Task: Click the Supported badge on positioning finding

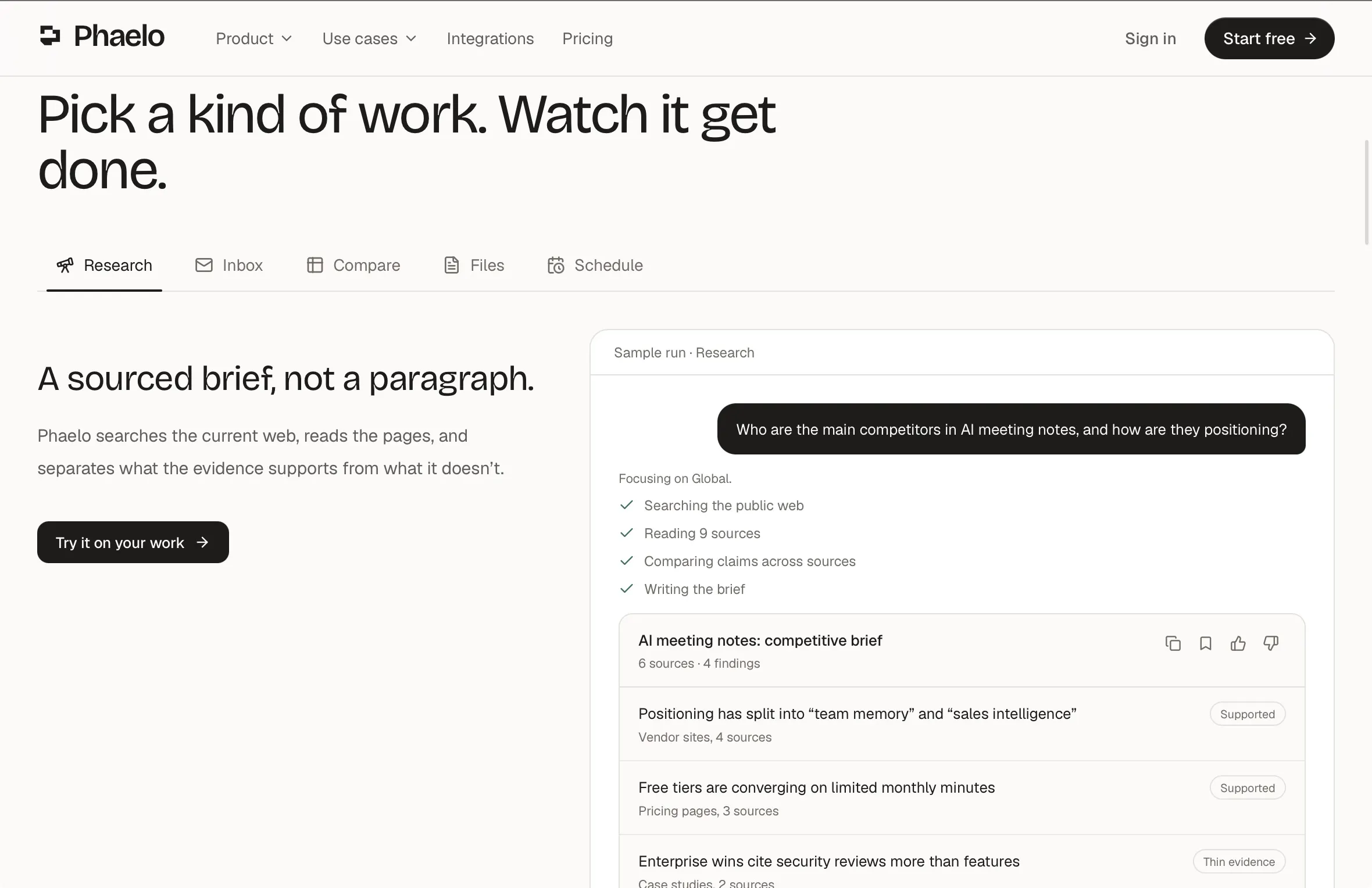Action: [1248, 714]
